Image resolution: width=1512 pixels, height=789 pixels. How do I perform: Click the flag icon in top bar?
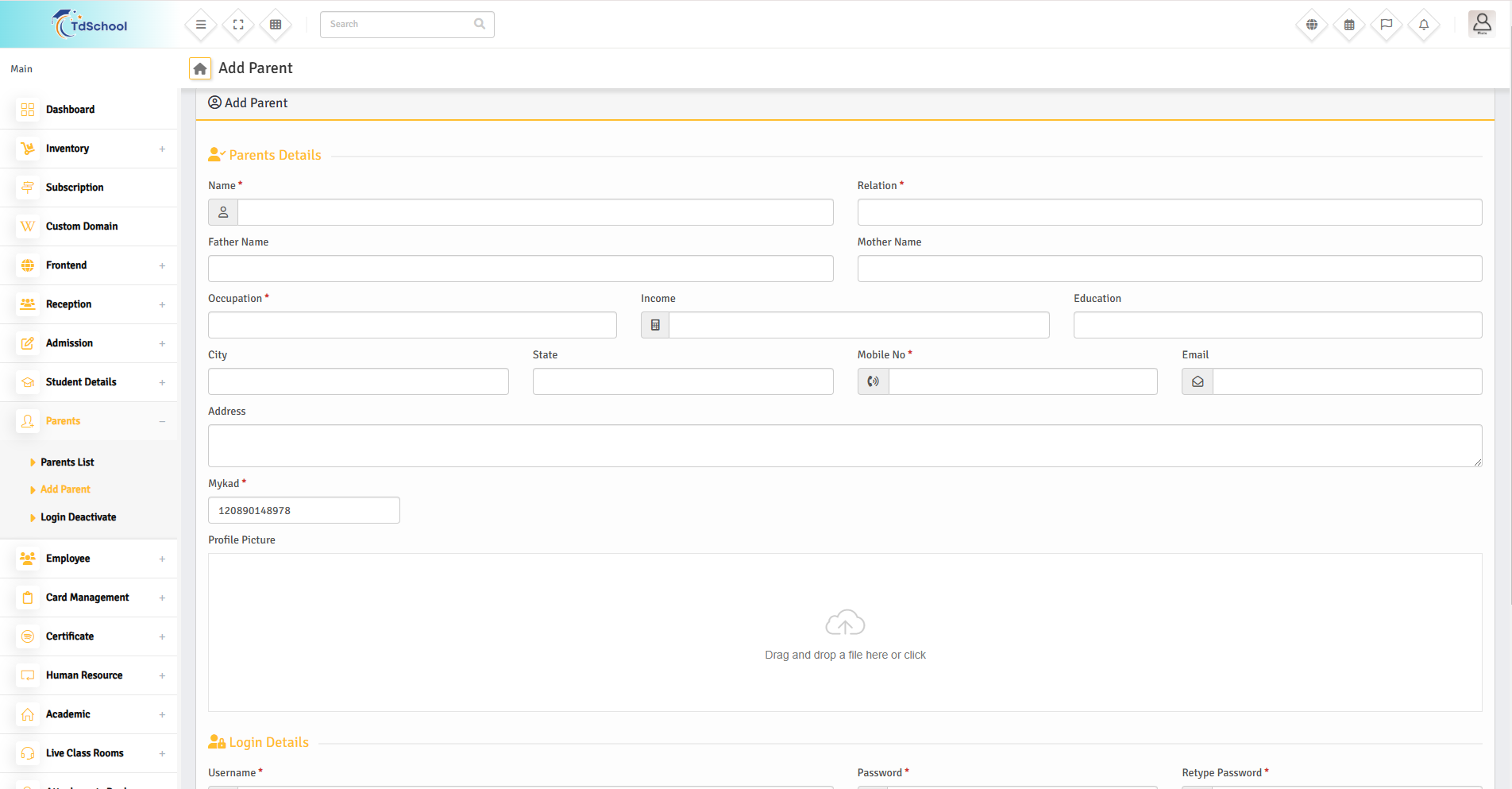1387,25
